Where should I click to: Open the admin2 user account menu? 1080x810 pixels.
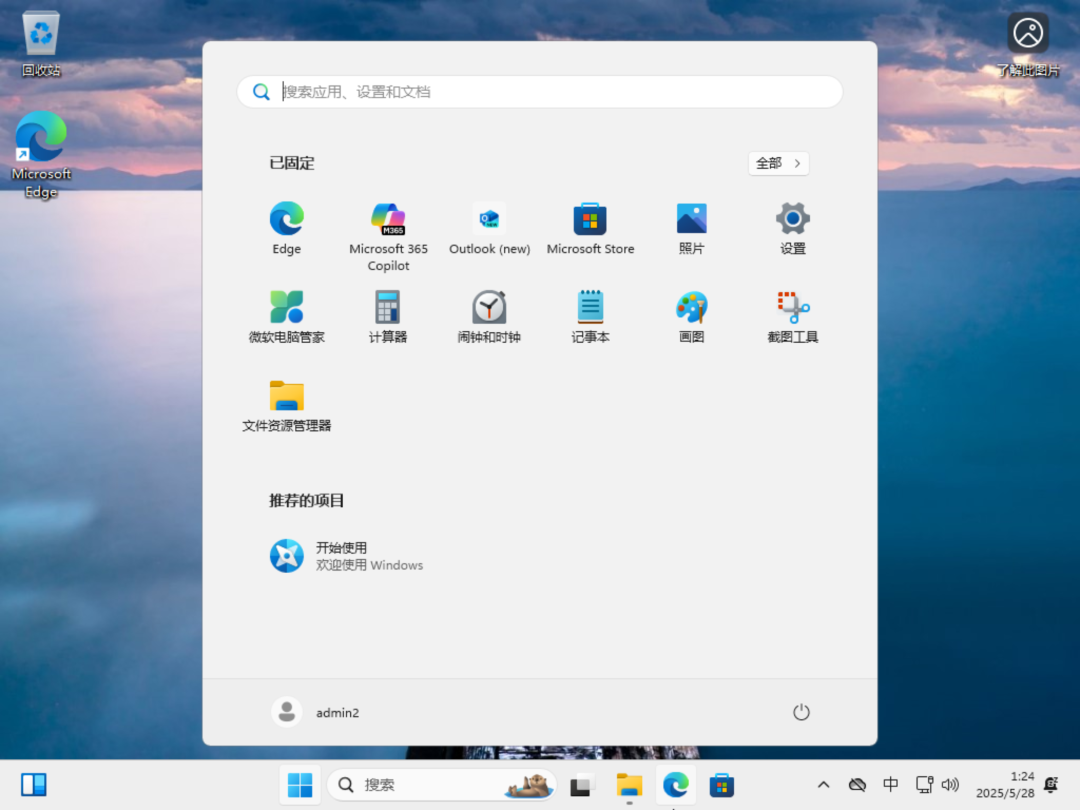pyautogui.click(x=315, y=712)
